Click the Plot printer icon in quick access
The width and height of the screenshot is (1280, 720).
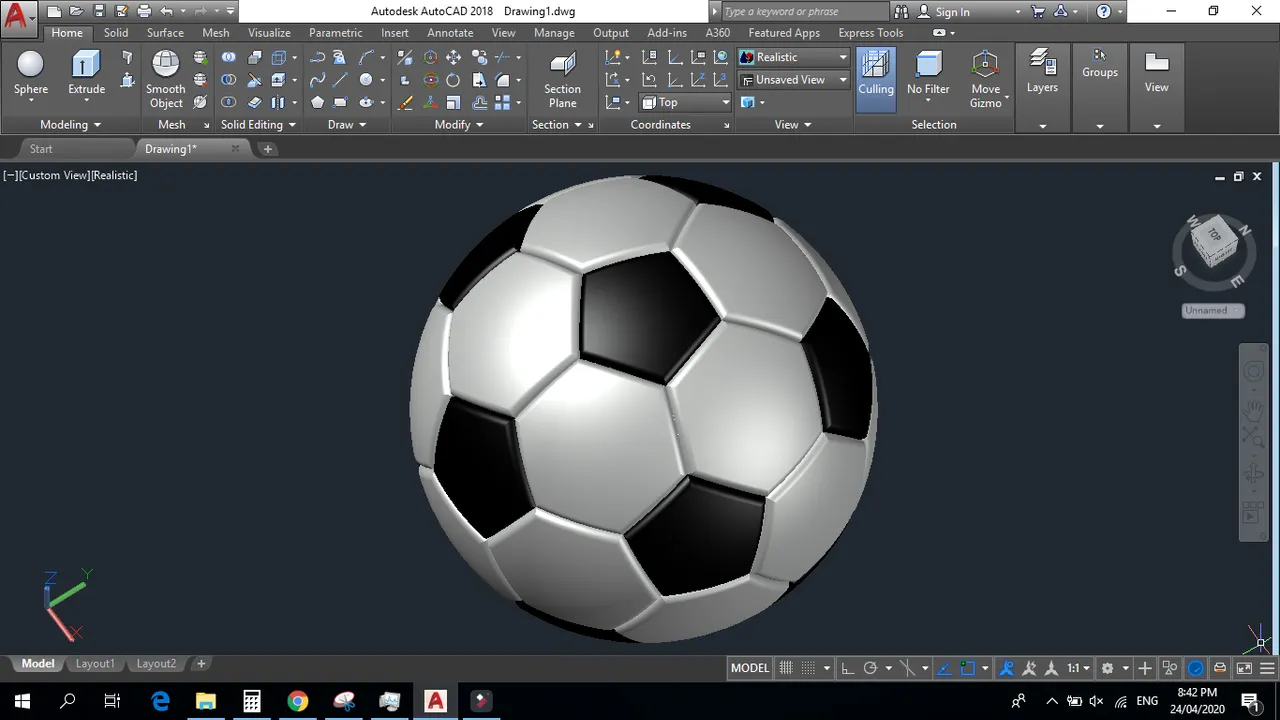click(x=144, y=12)
